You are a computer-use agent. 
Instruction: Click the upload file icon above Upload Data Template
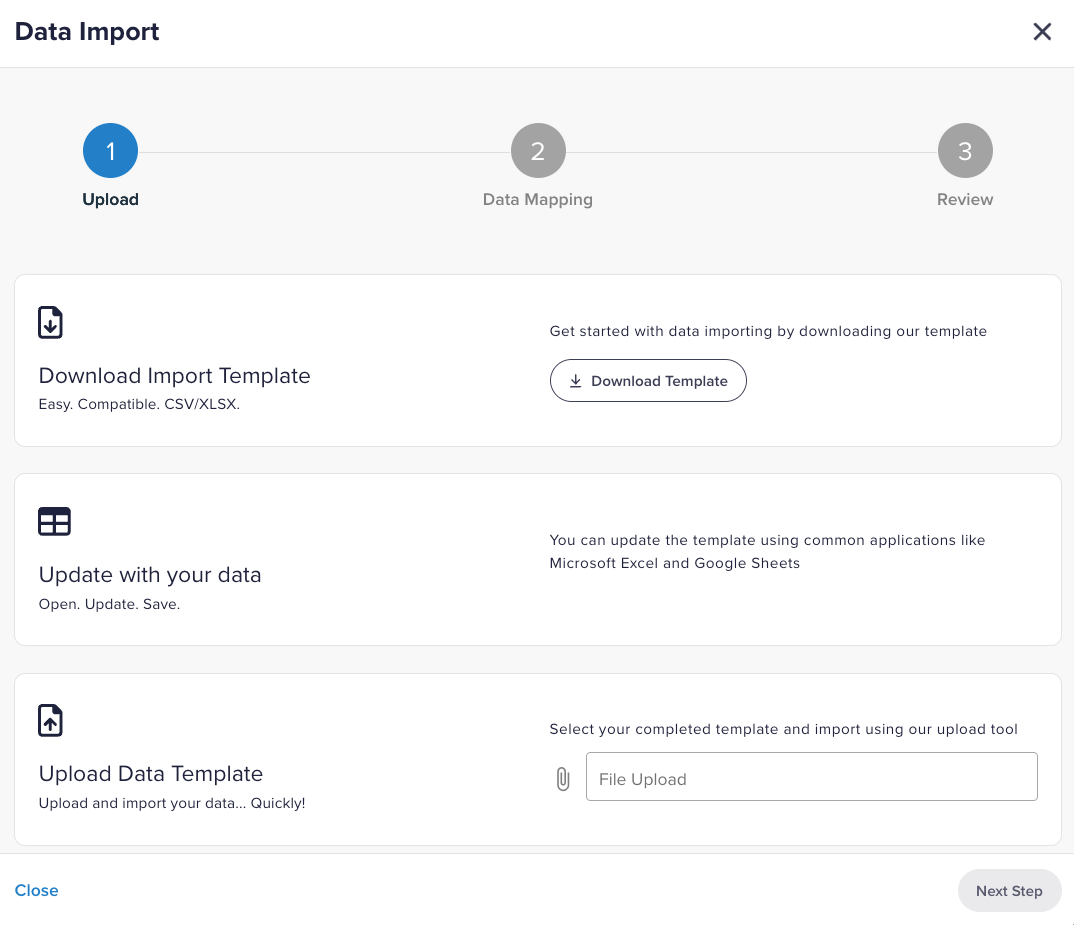pos(50,720)
